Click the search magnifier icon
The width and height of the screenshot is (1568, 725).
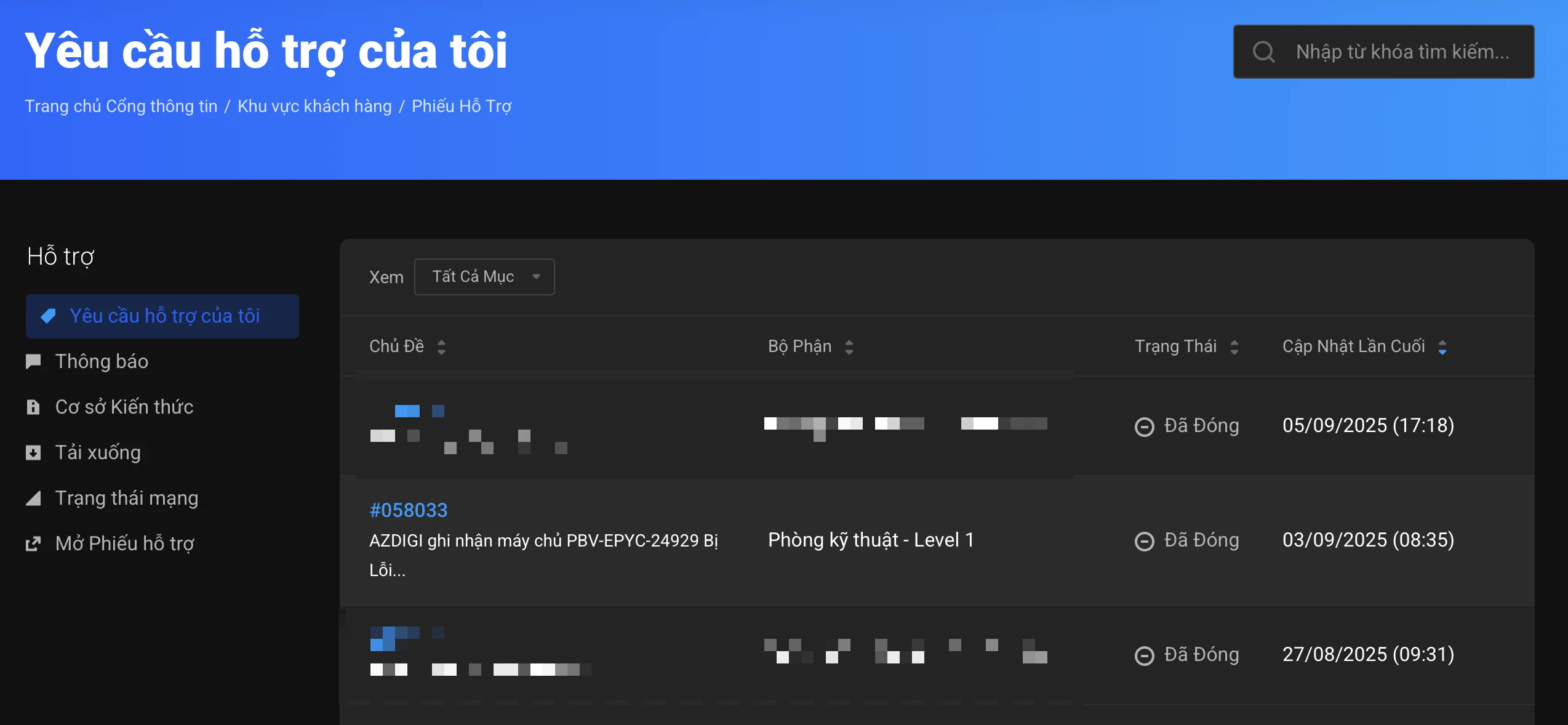[x=1263, y=52]
